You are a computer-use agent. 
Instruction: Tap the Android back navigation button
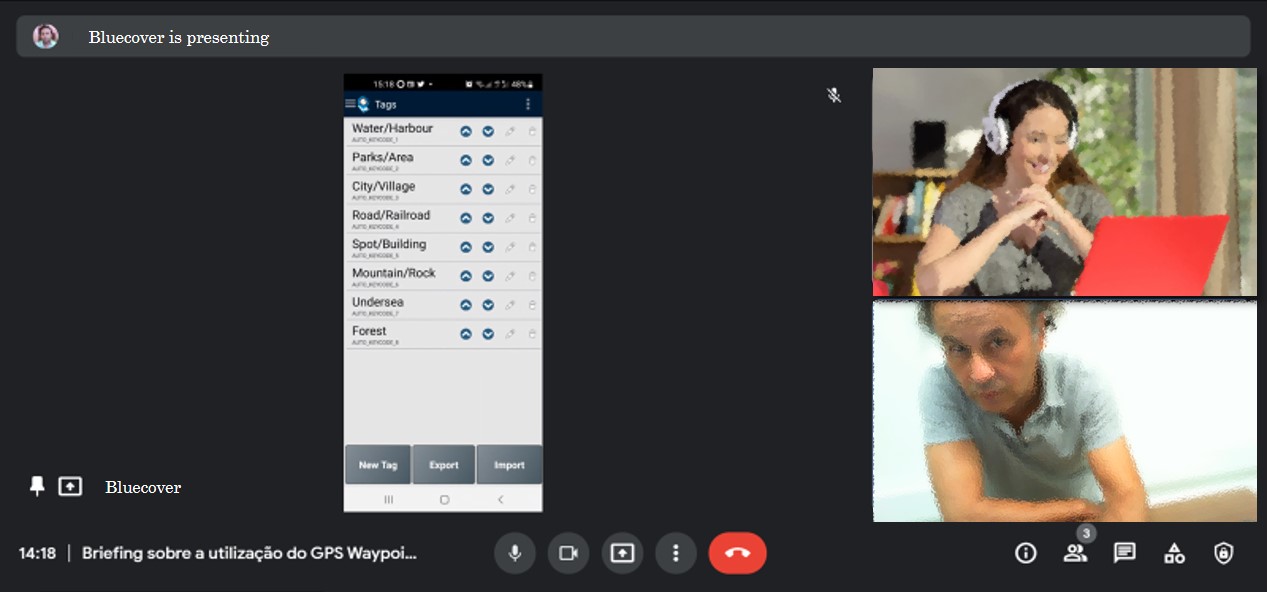[500, 499]
